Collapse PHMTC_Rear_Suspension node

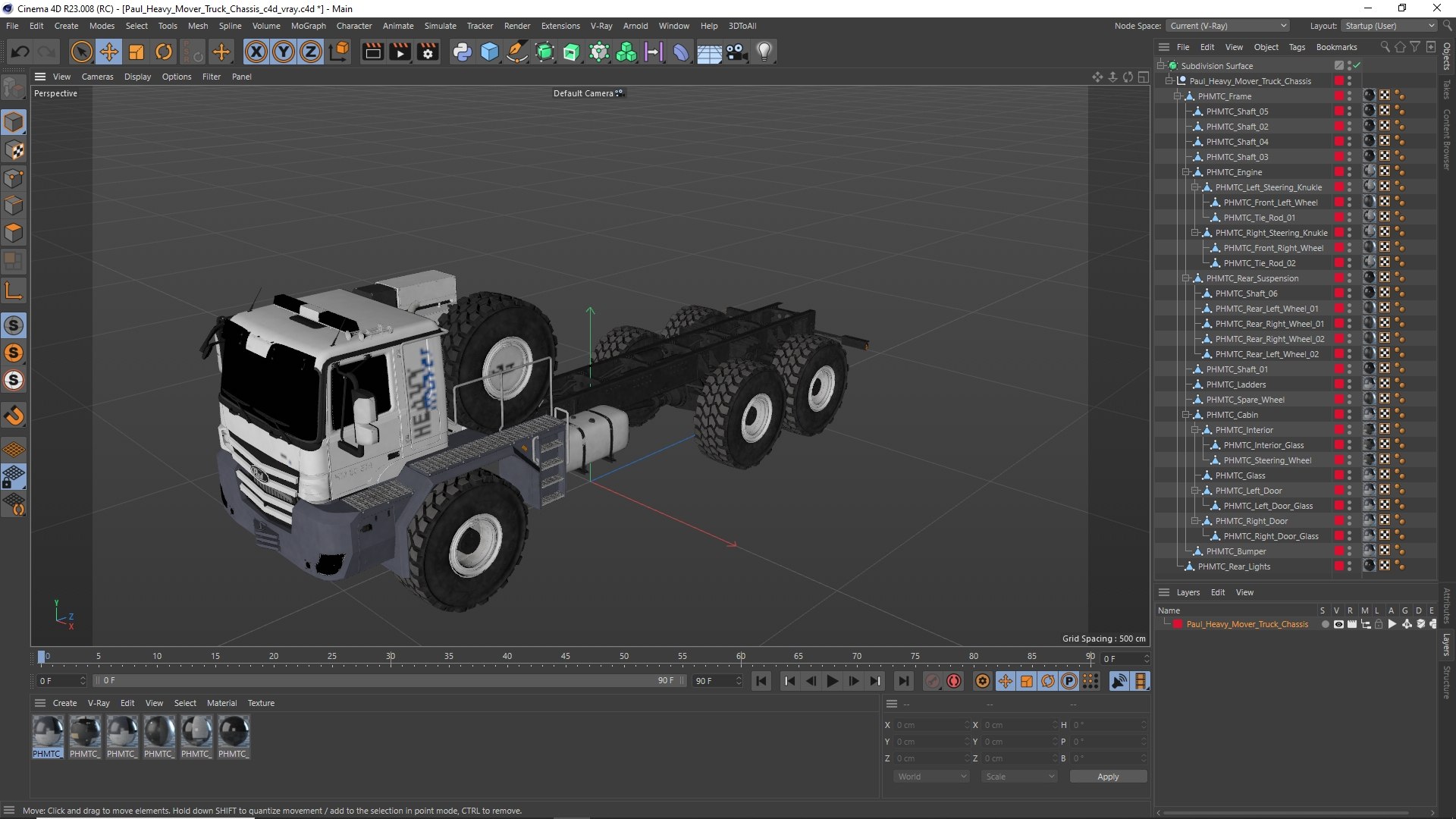(1185, 278)
